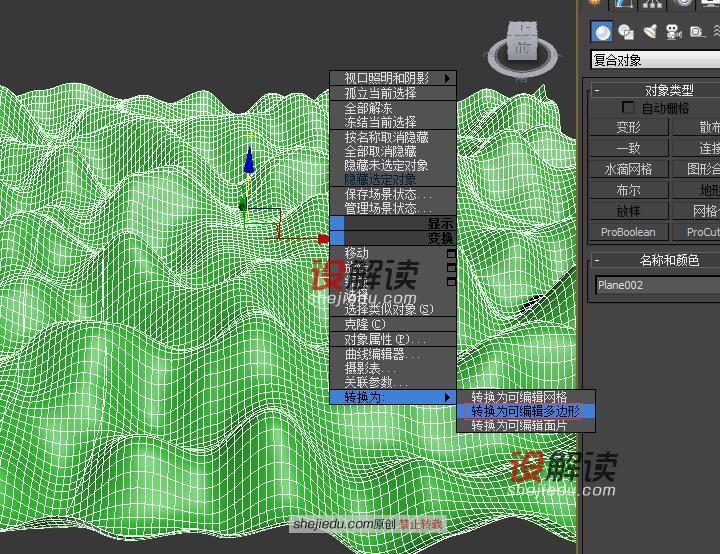Screen dimensions: 720x554
Task: Select 全部解冻 menu entry
Action: (x=393, y=108)
